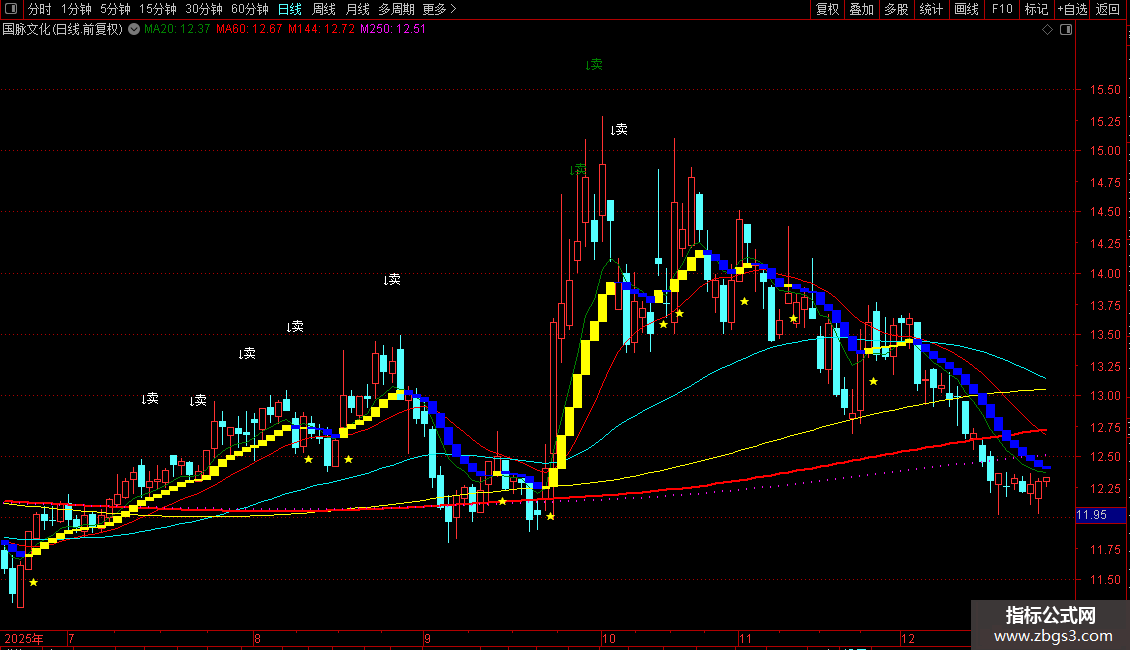Image resolution: width=1130 pixels, height=650 pixels.
Task: Click the 返回 back button
Action: pyautogui.click(x=1108, y=9)
